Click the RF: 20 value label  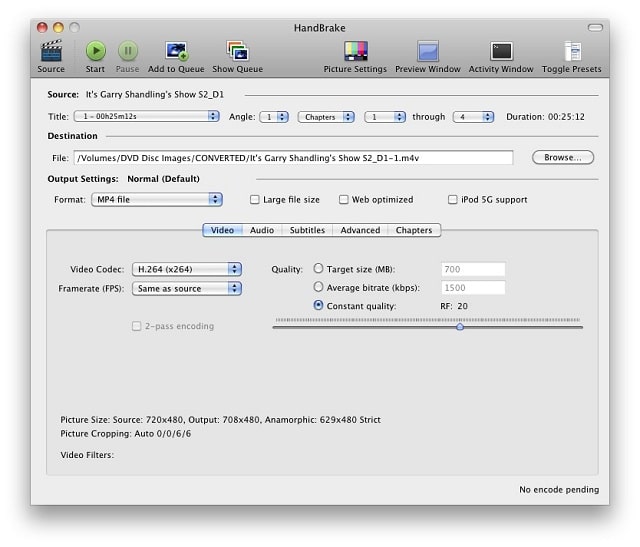(454, 306)
